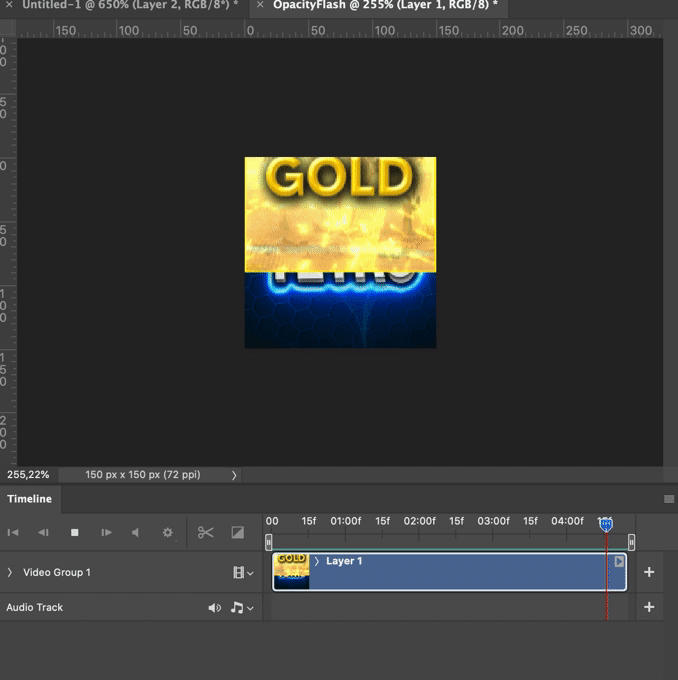Switch to the Untitled-1 document tab
Image resolution: width=678 pixels, height=680 pixels.
(130, 5)
